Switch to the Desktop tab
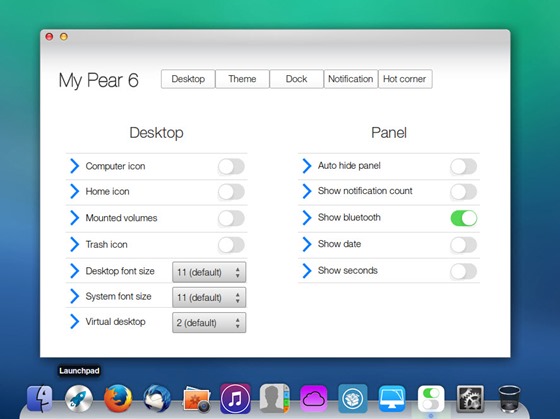The image size is (560, 419). (x=188, y=79)
